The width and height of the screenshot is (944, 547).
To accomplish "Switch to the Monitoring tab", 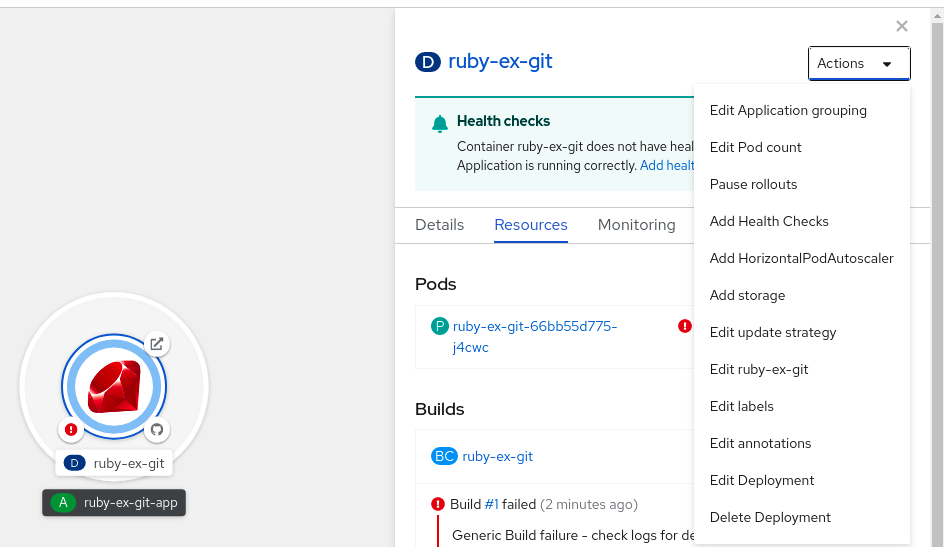I will click(637, 225).
